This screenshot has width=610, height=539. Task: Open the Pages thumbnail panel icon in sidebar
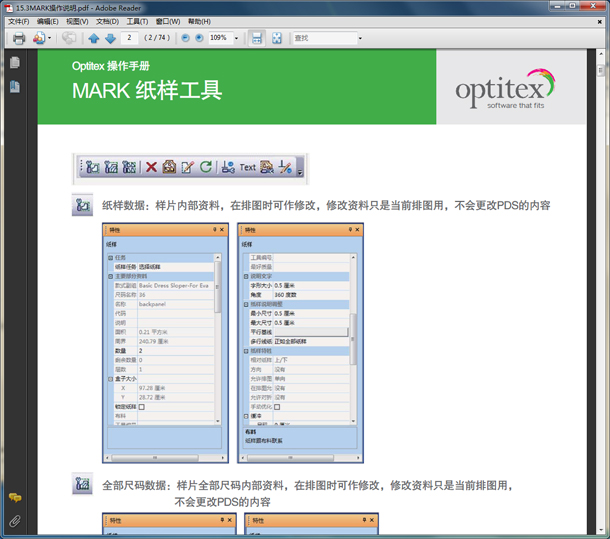(x=15, y=63)
